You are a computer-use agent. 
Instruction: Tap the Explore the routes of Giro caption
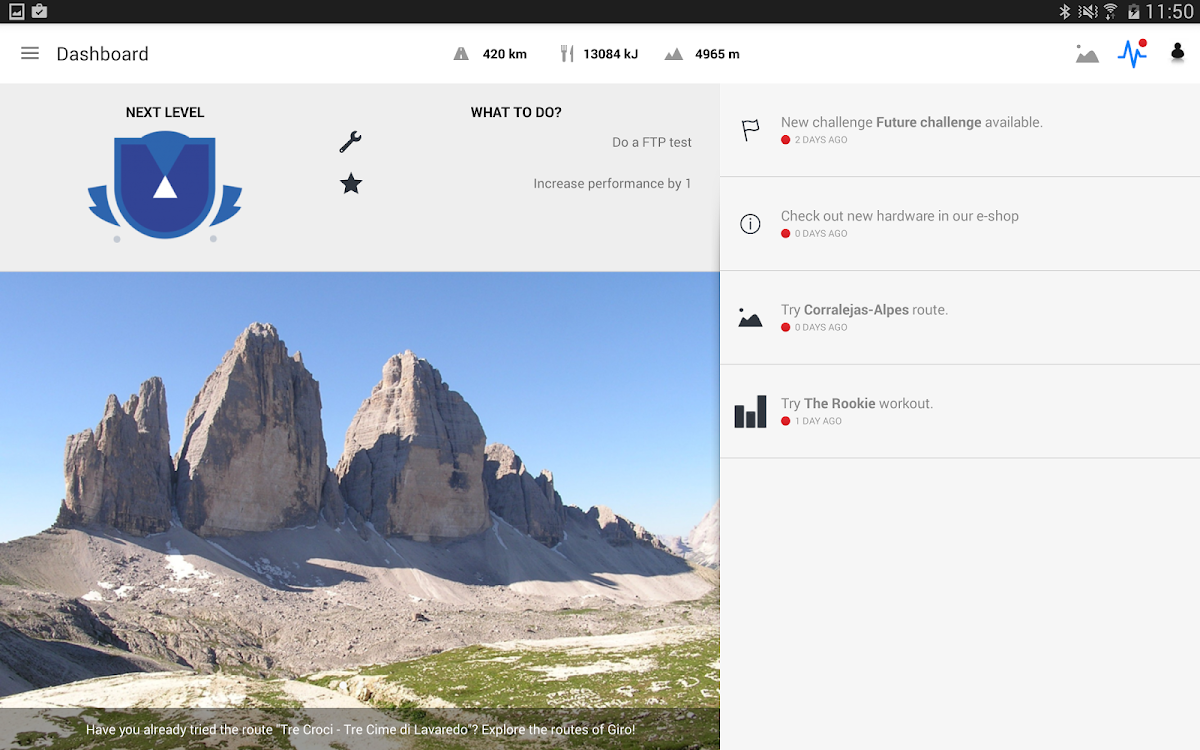pyautogui.click(x=360, y=730)
